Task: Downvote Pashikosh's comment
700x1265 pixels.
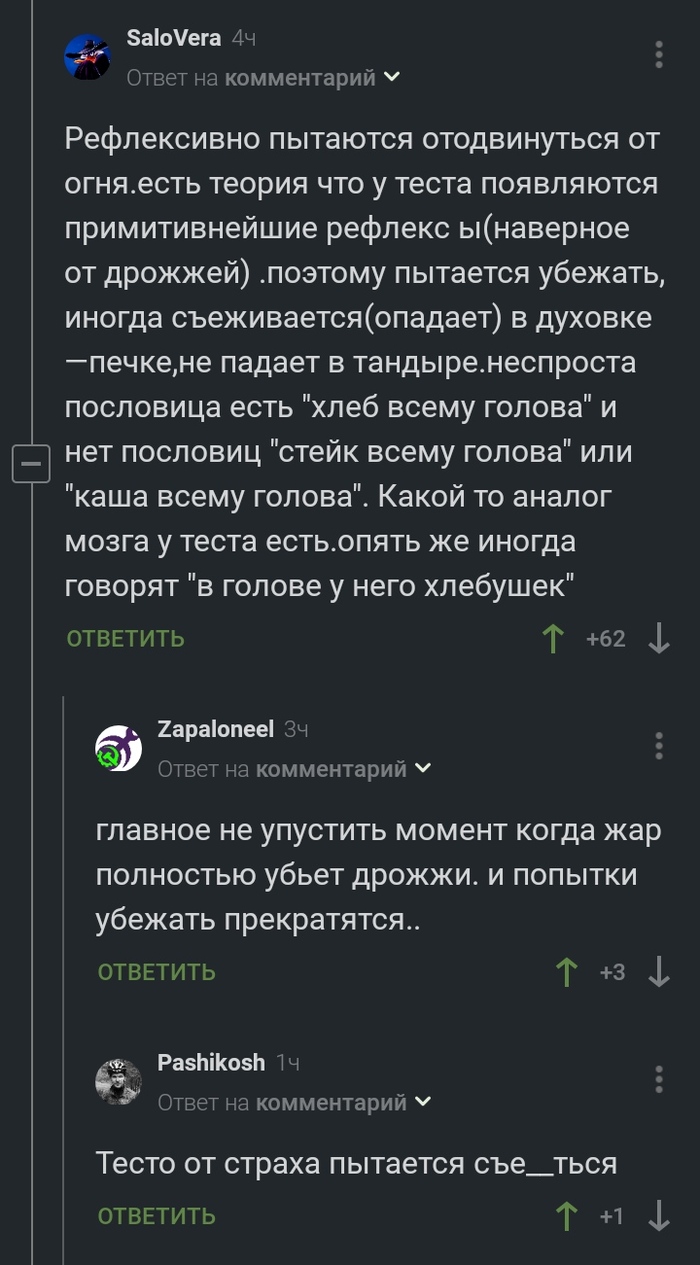Action: tap(659, 1216)
